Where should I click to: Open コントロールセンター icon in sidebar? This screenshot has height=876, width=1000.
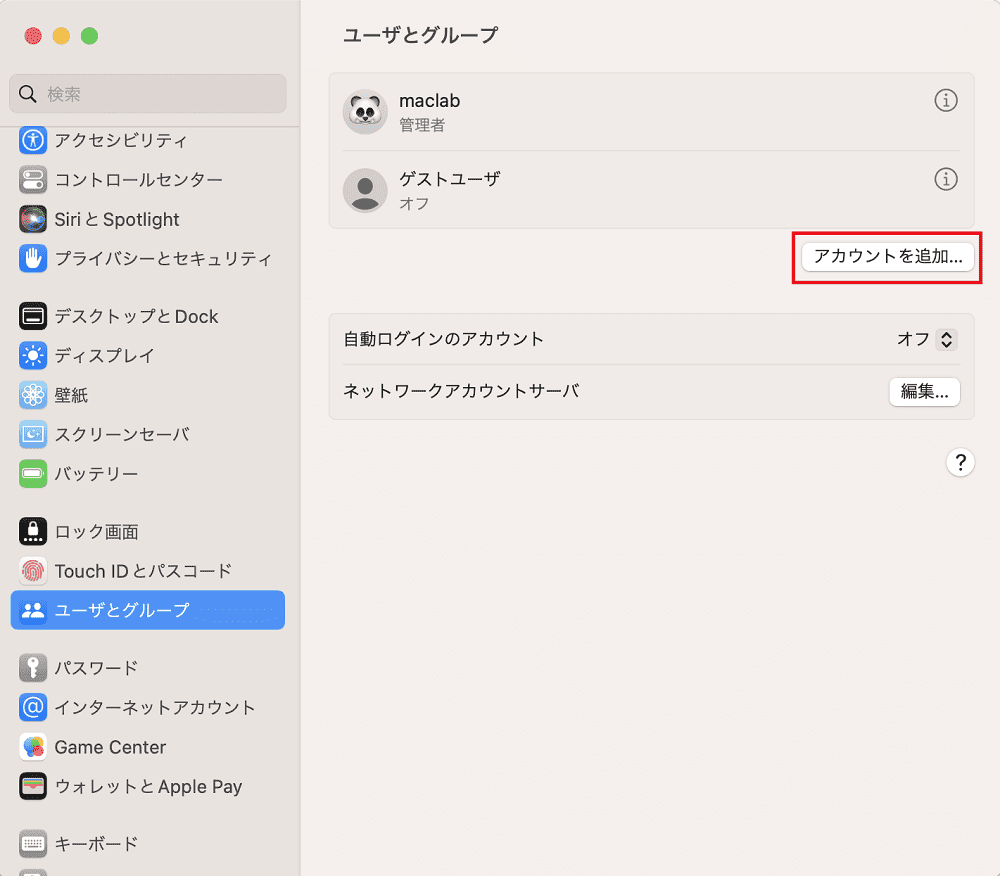coord(33,180)
